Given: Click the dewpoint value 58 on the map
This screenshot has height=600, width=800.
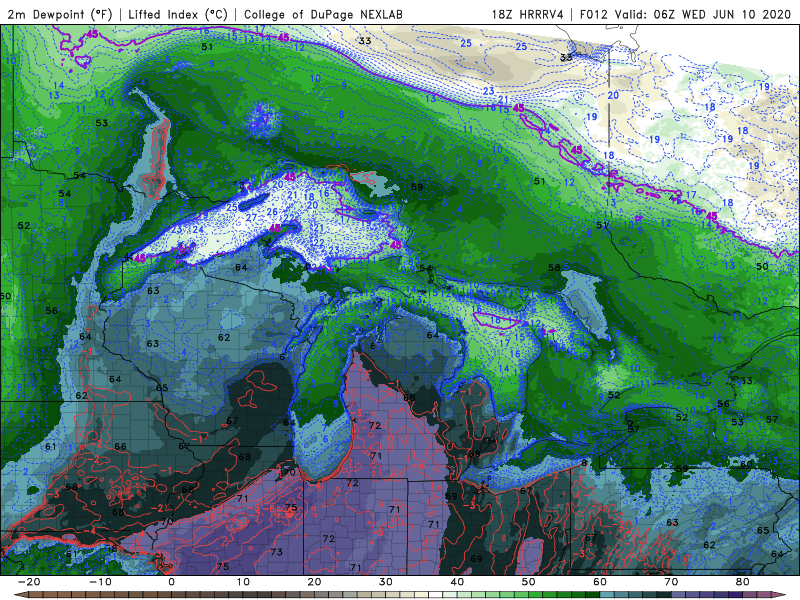Looking at the screenshot, I should click(554, 267).
